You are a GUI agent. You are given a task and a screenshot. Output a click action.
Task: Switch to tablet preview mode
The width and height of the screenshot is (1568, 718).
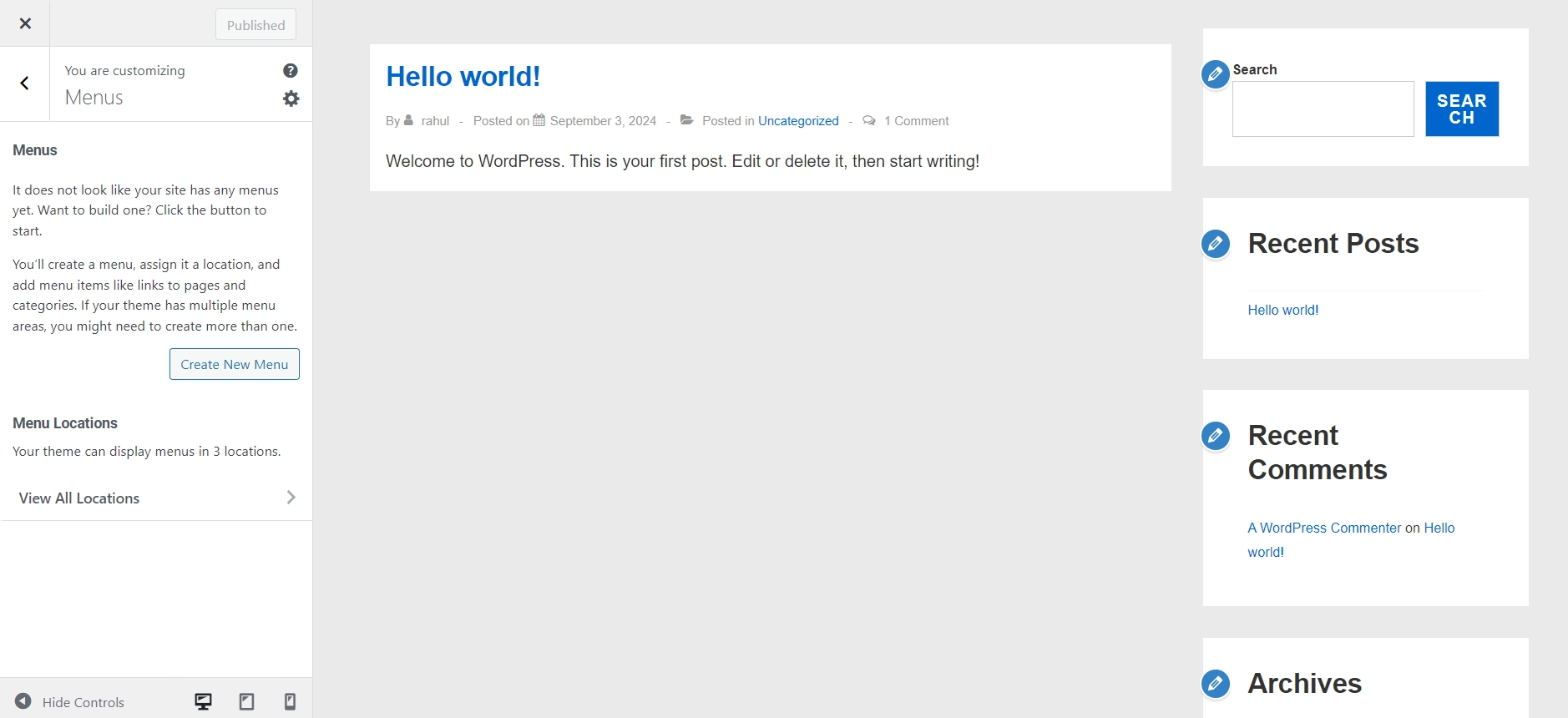tap(246, 701)
